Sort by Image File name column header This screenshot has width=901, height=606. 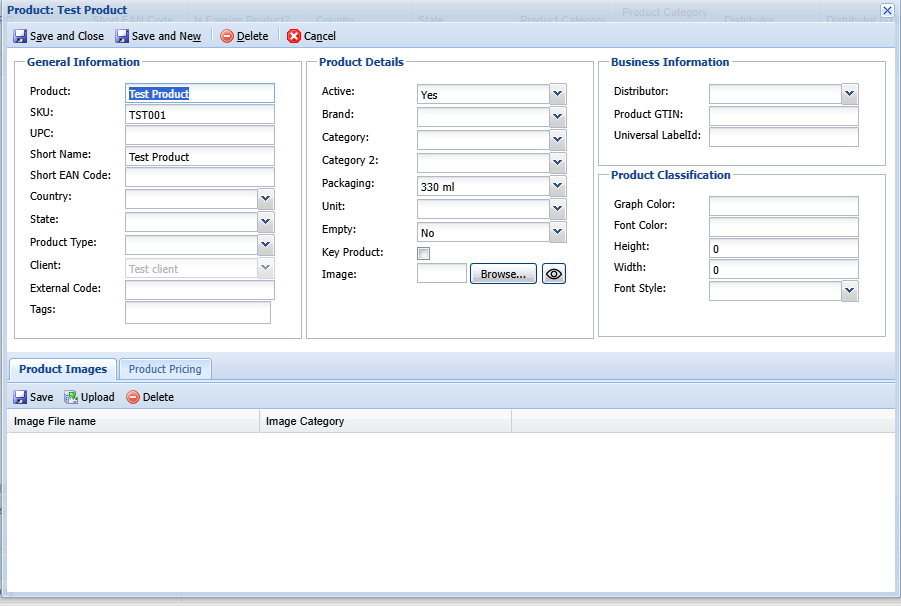(133, 422)
